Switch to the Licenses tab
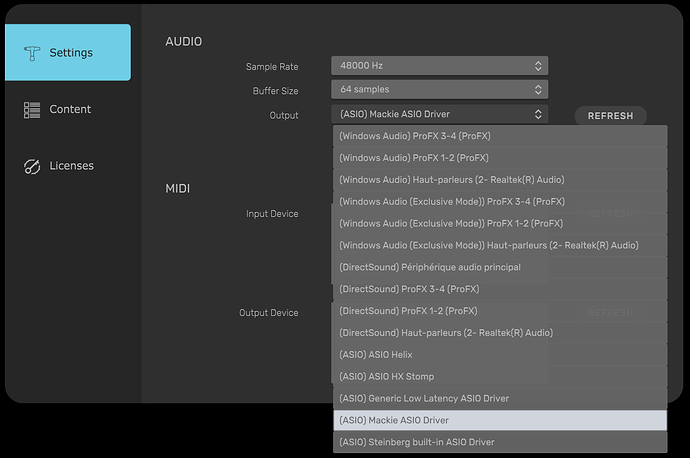 72,166
